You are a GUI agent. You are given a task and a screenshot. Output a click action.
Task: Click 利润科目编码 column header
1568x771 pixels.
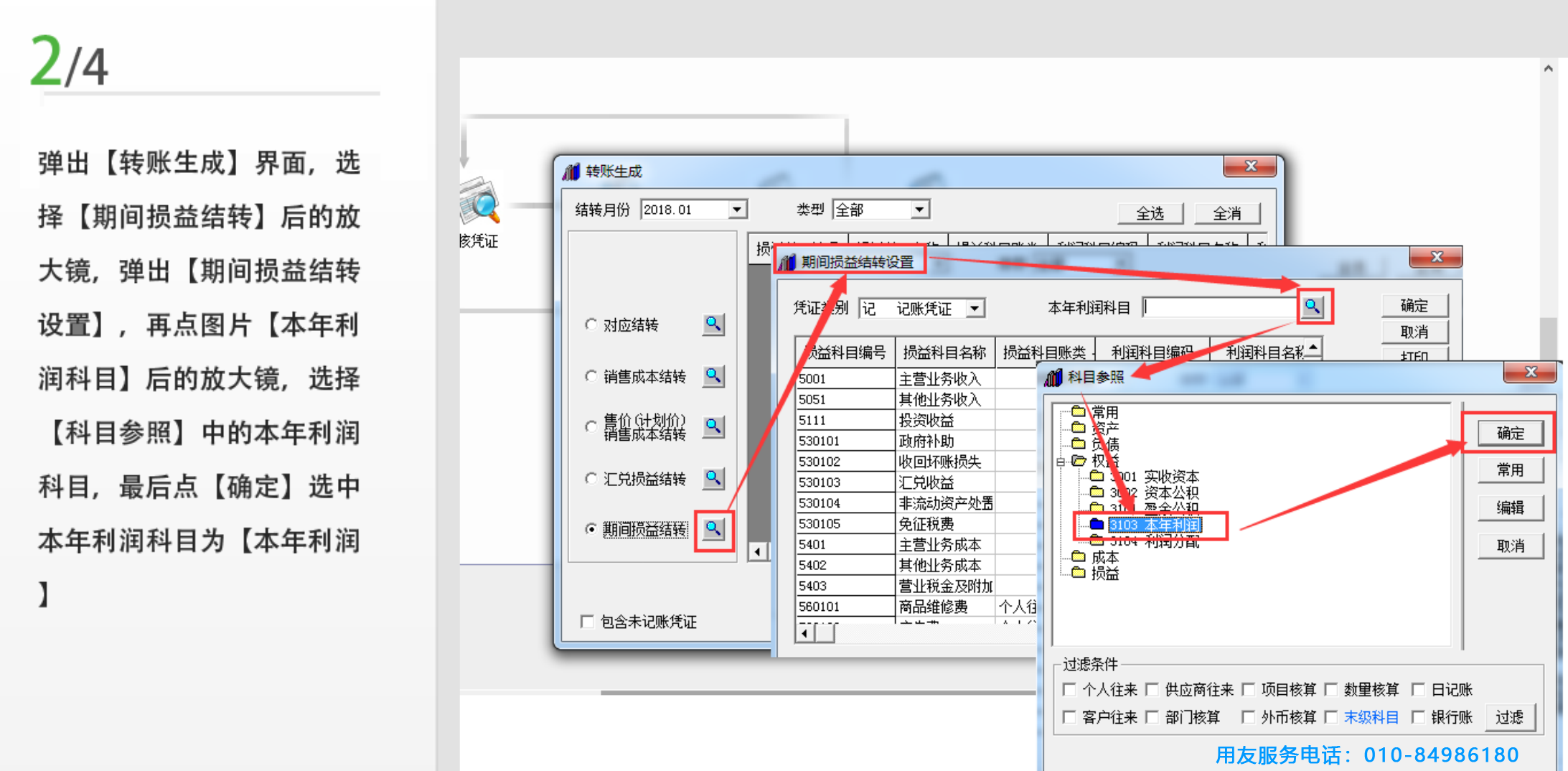click(x=1152, y=352)
